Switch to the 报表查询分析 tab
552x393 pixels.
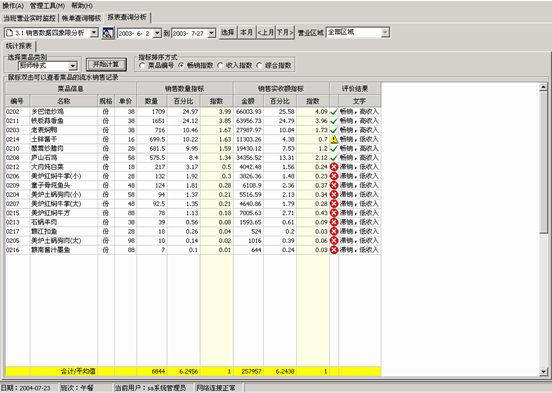127,17
